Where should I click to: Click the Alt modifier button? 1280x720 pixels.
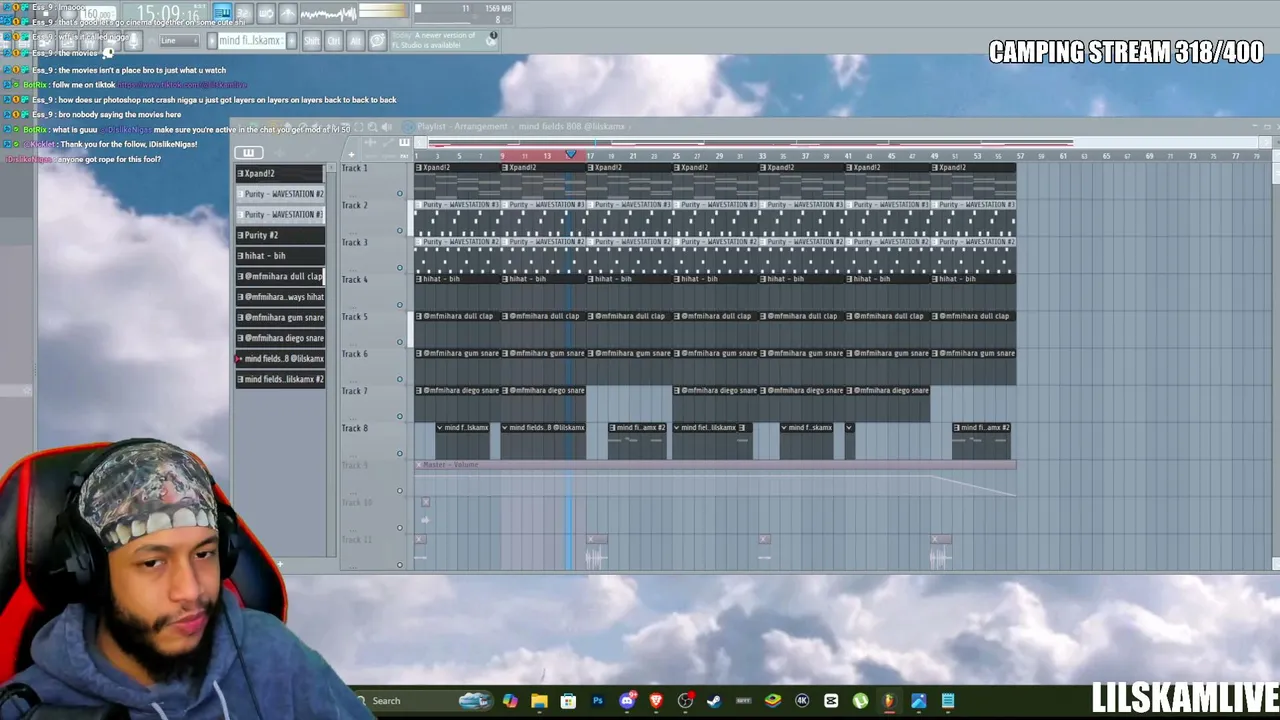tap(355, 40)
